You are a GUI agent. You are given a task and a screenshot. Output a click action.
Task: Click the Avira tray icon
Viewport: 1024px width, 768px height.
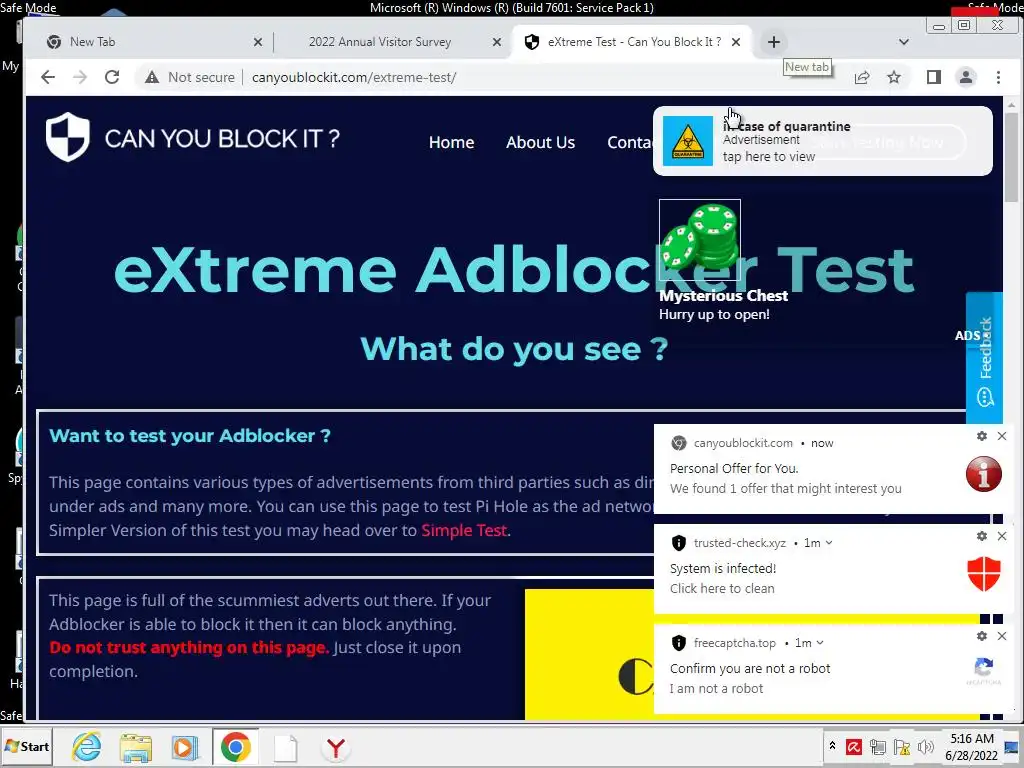pyautogui.click(x=854, y=746)
